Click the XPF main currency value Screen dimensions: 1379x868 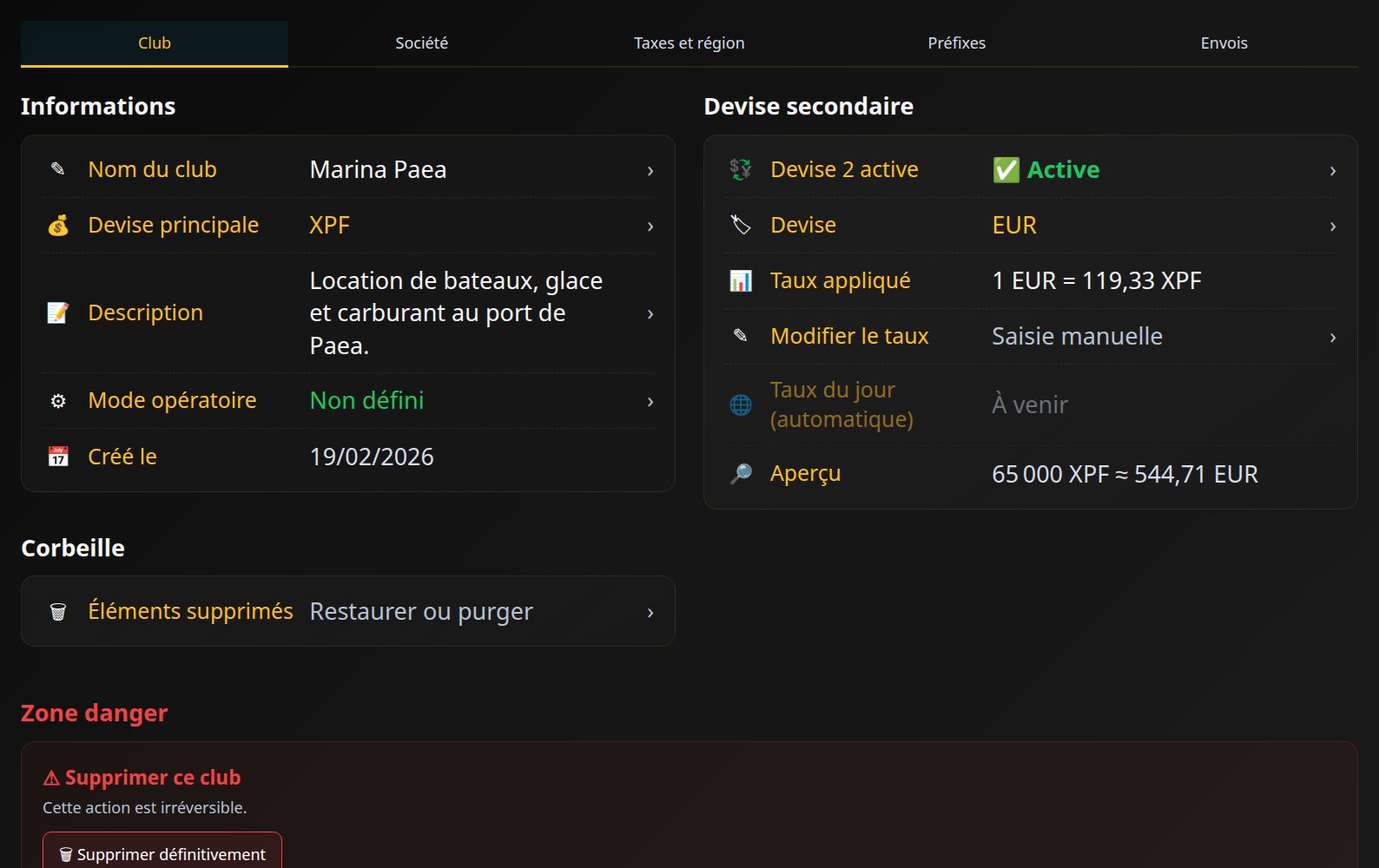[330, 226]
